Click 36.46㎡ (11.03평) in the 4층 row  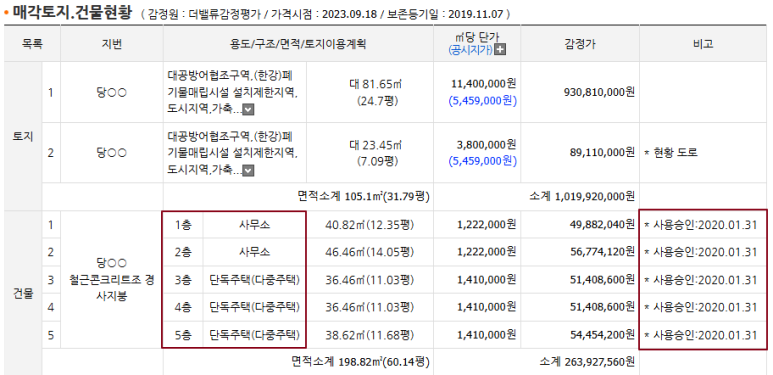(x=370, y=307)
